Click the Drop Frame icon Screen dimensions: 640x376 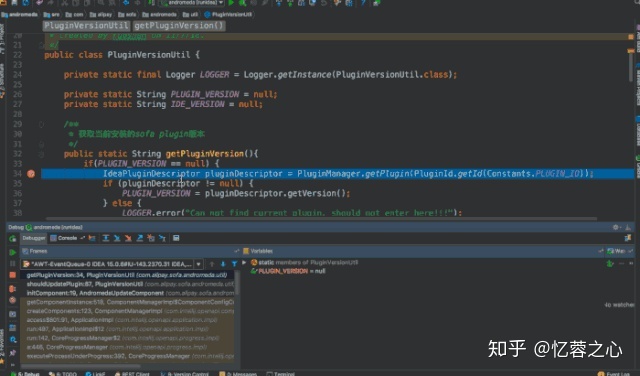[x=151, y=238]
